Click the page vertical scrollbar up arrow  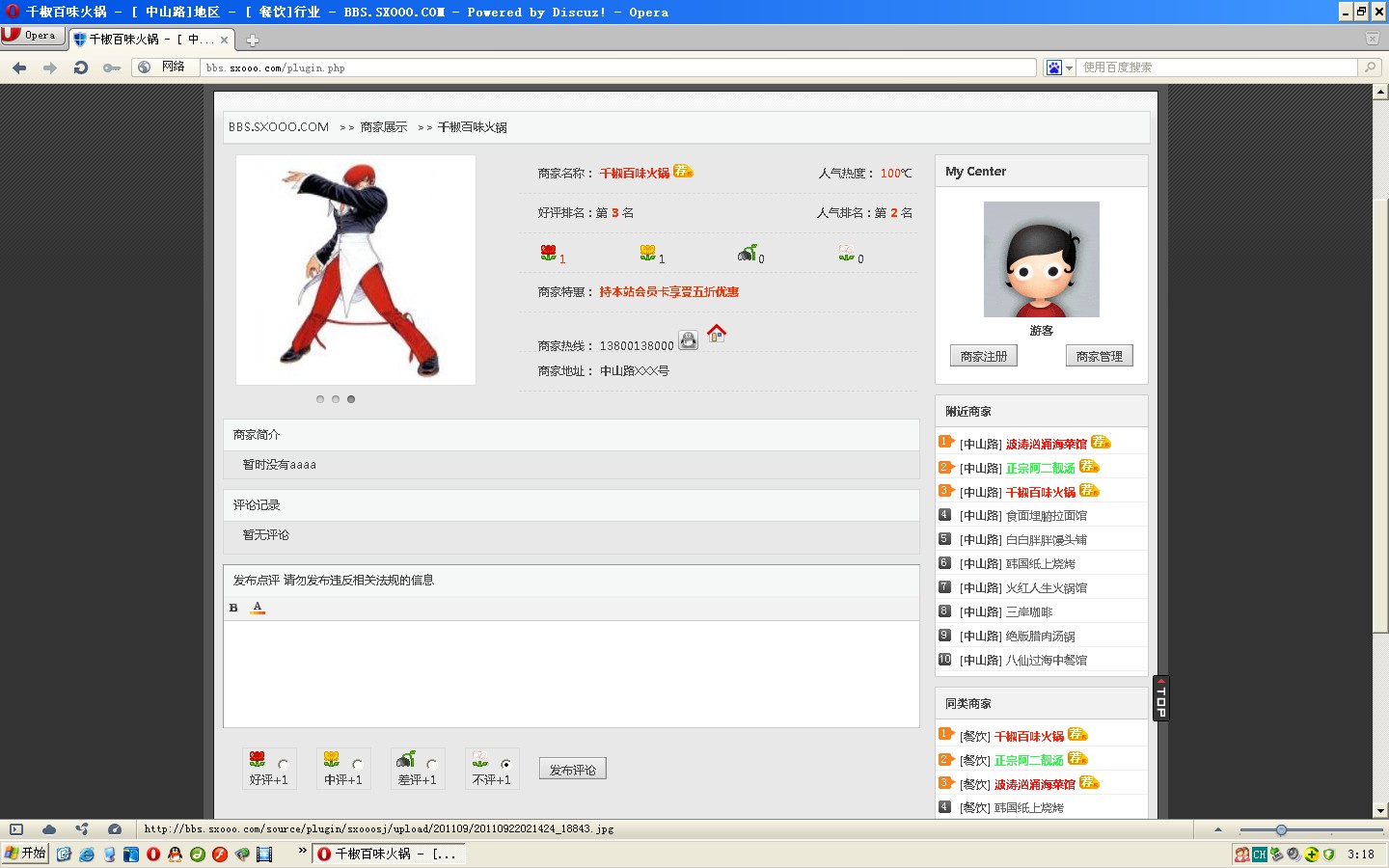pyautogui.click(x=1380, y=92)
